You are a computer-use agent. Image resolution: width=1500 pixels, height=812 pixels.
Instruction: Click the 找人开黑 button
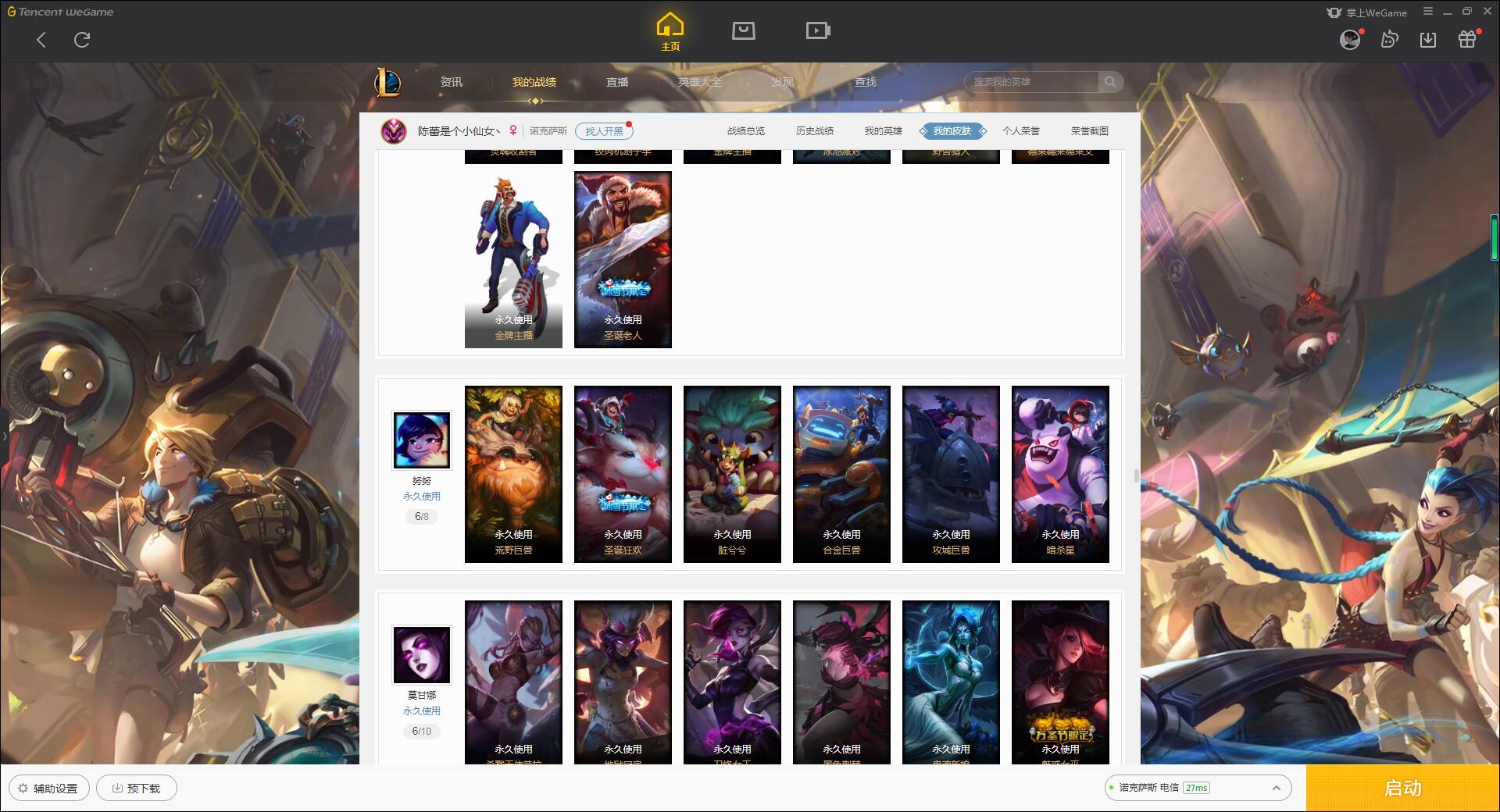604,131
